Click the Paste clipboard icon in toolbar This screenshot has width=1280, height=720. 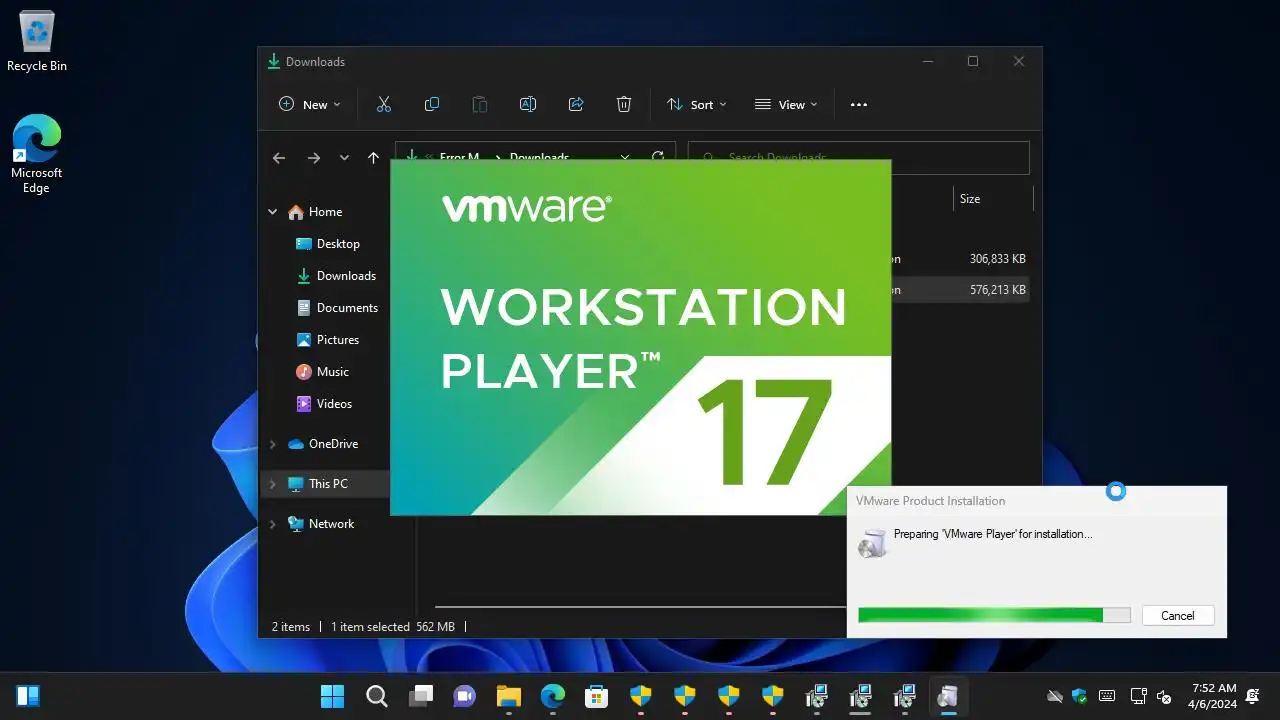tap(480, 104)
